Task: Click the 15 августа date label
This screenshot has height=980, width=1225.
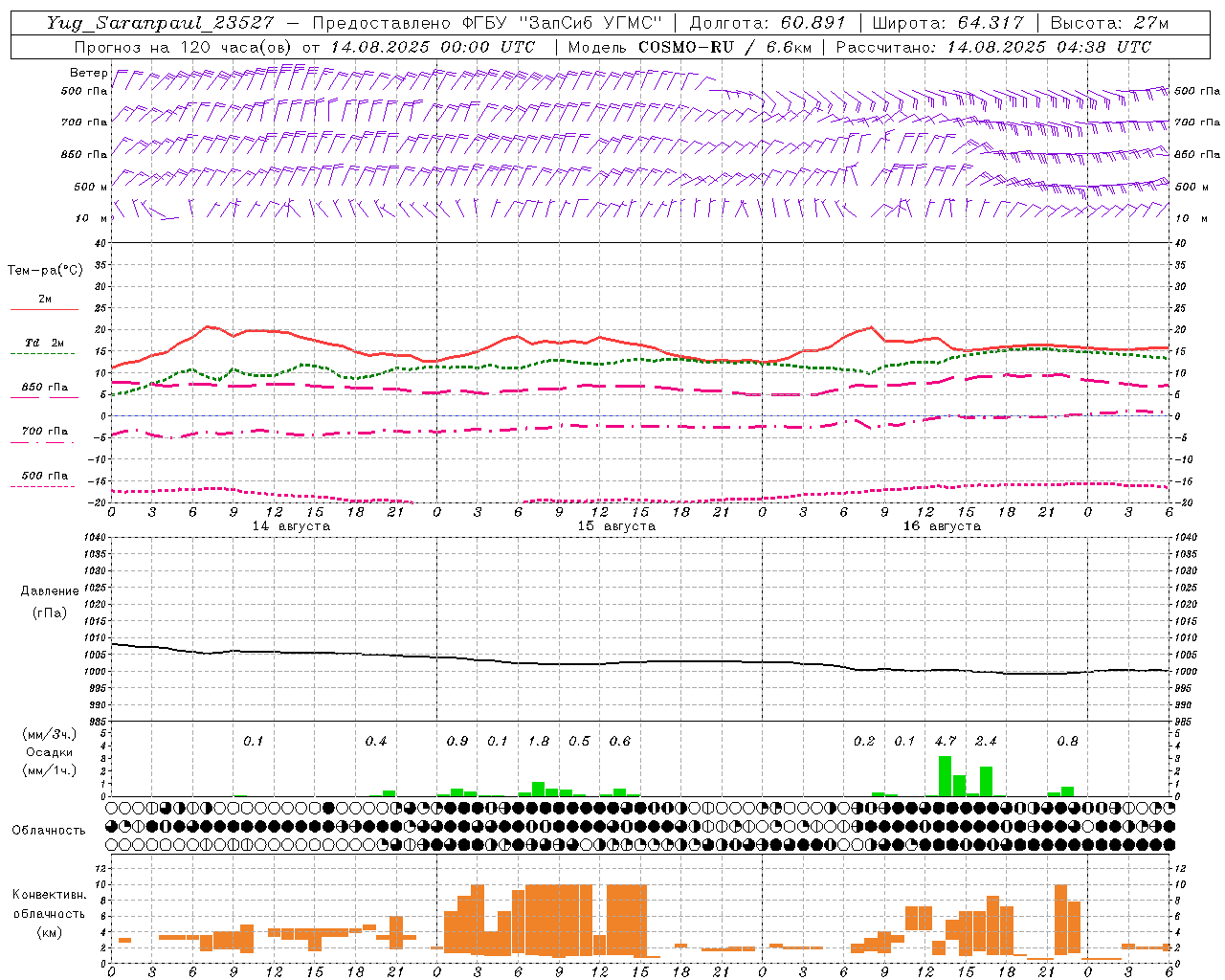Action: pyautogui.click(x=616, y=526)
